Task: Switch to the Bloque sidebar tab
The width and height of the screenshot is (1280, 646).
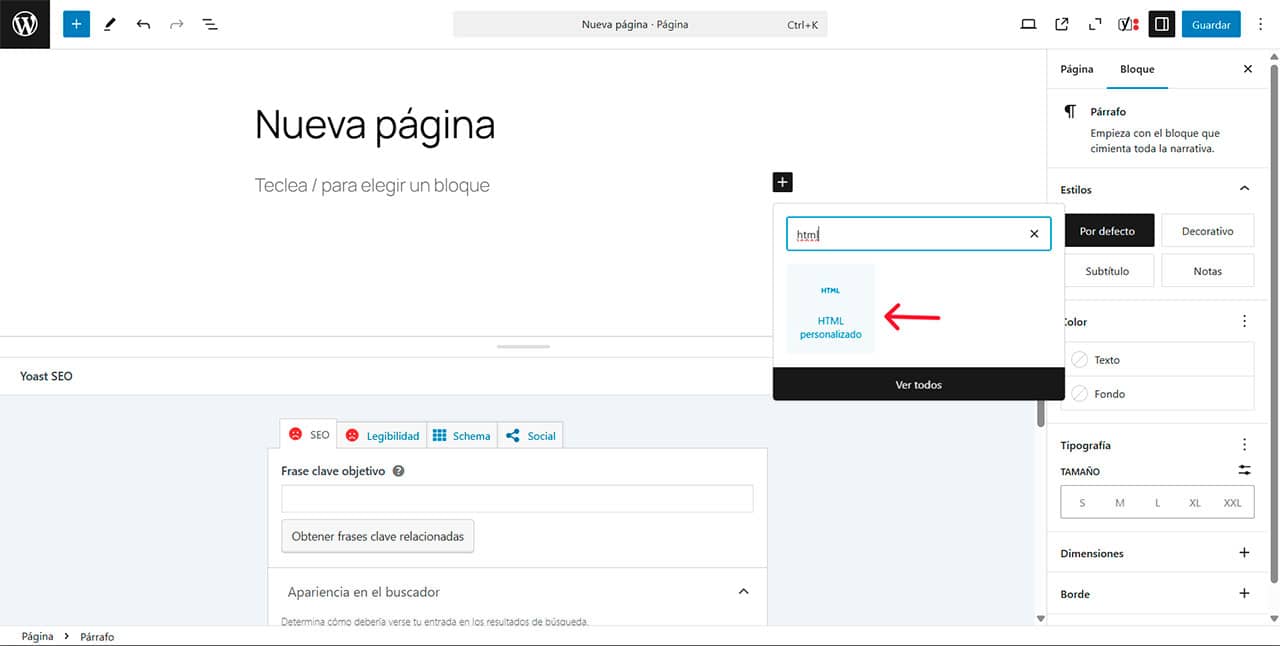Action: 1137,69
